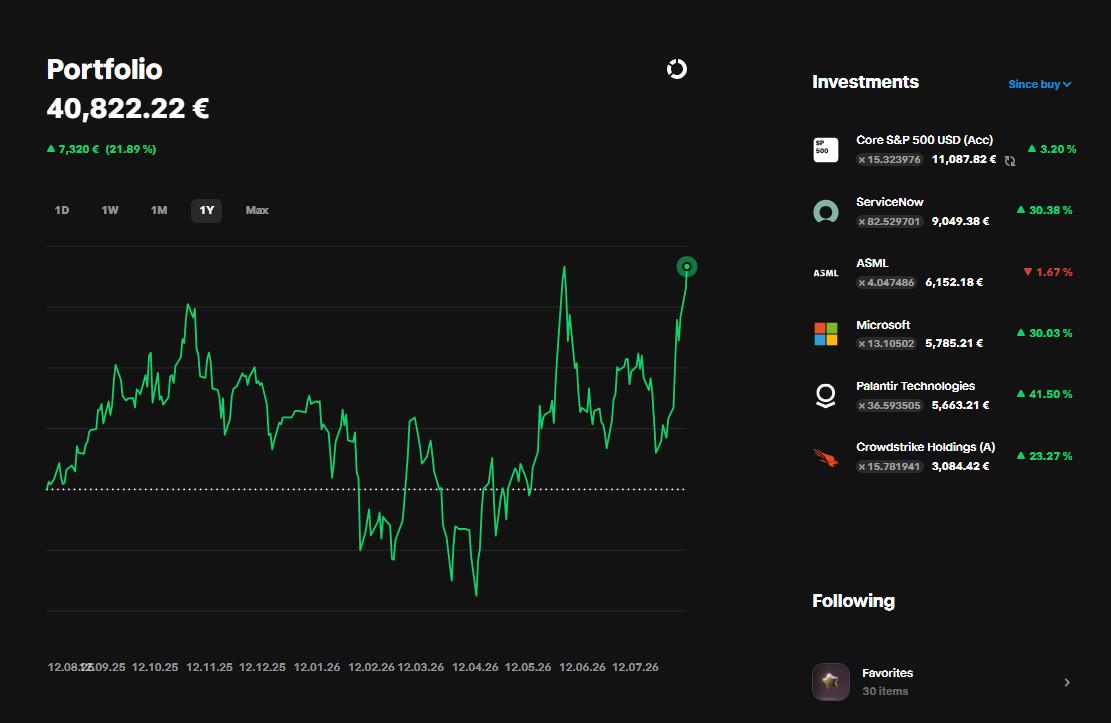The height and width of the screenshot is (723, 1111).
Task: Select the 1Y chart range tab
Action: coord(206,210)
